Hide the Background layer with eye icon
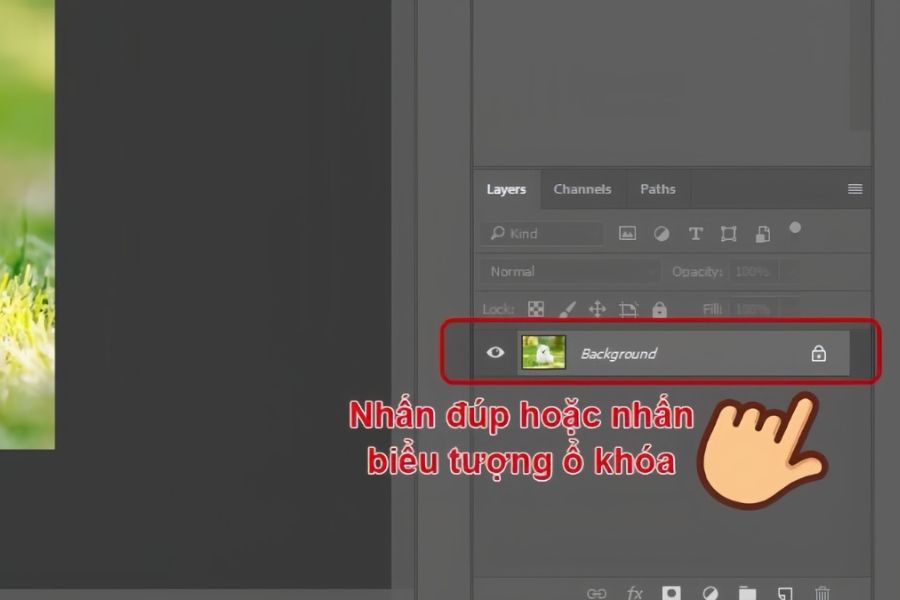900x600 pixels. tap(494, 353)
